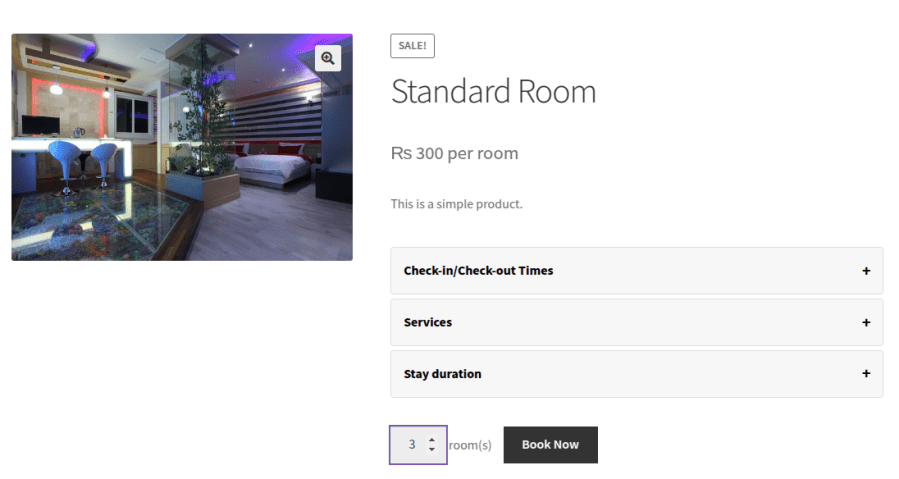The width and height of the screenshot is (899, 479).
Task: Expand the Services accordion panel
Action: (428, 323)
